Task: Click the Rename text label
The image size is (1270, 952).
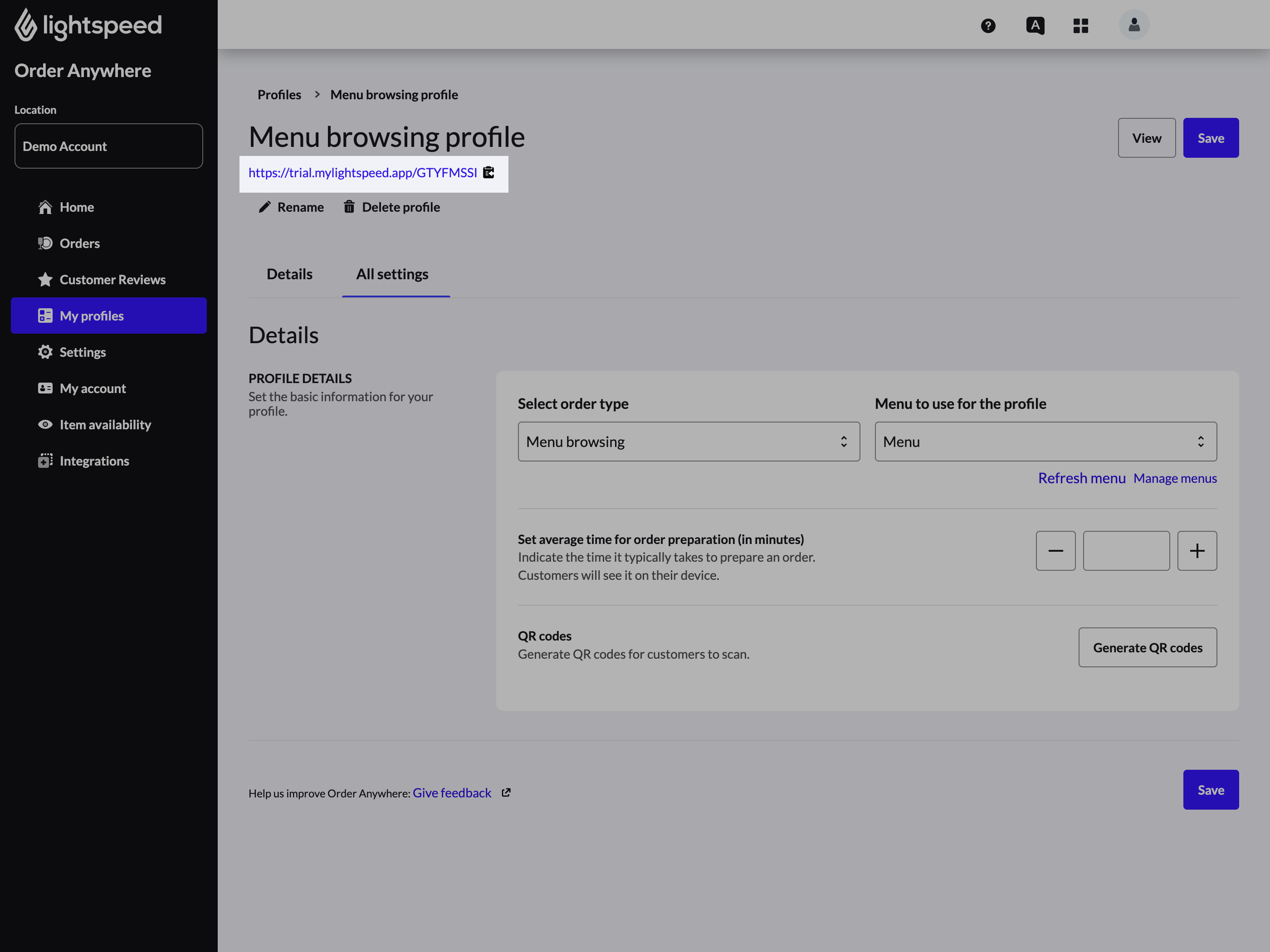Action: click(300, 207)
